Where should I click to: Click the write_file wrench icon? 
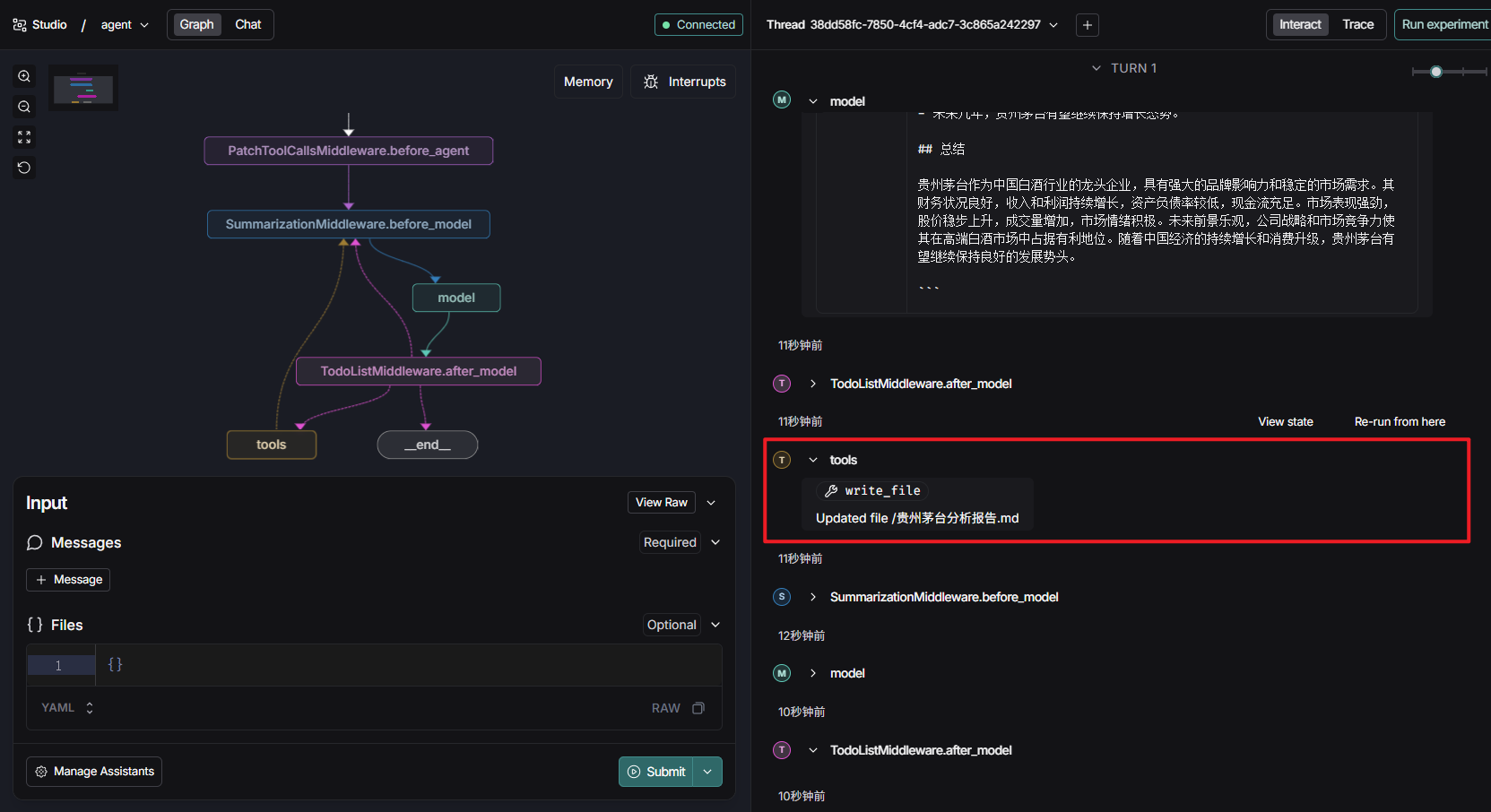click(831, 490)
